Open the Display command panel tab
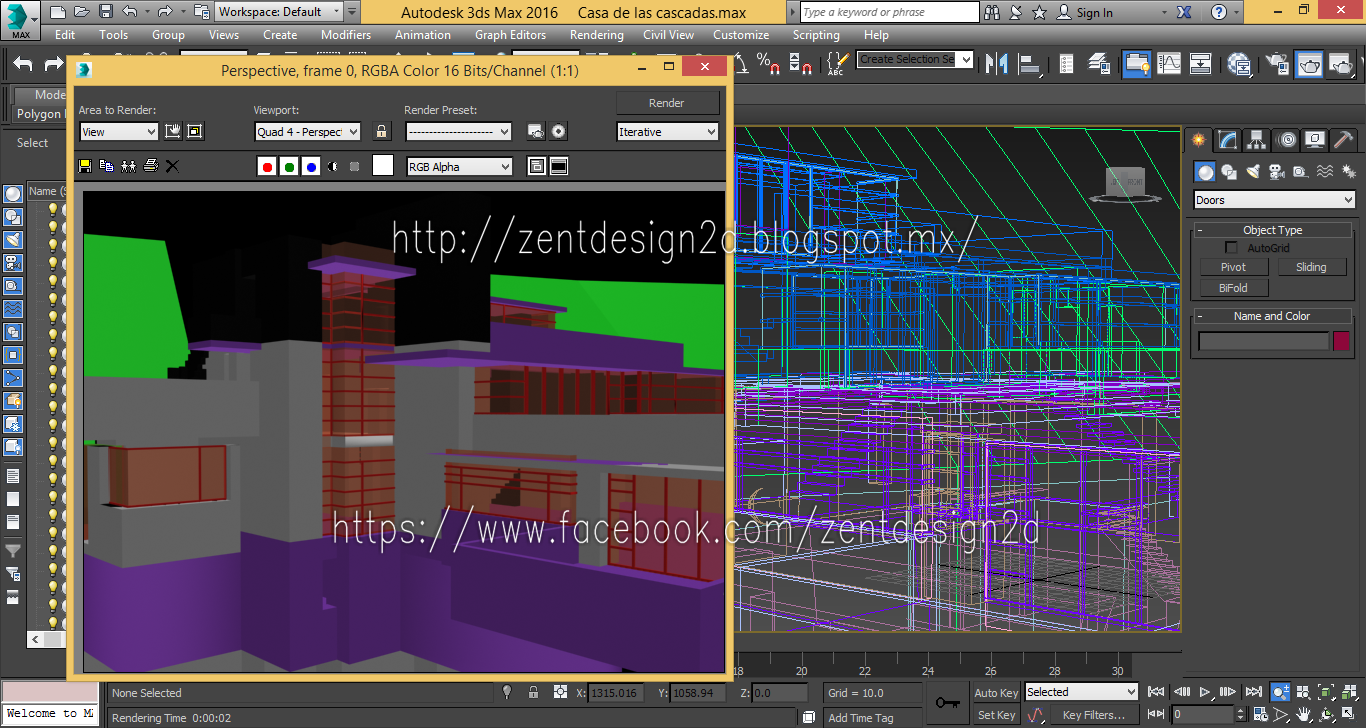Image resolution: width=1366 pixels, height=728 pixels. 1315,140
